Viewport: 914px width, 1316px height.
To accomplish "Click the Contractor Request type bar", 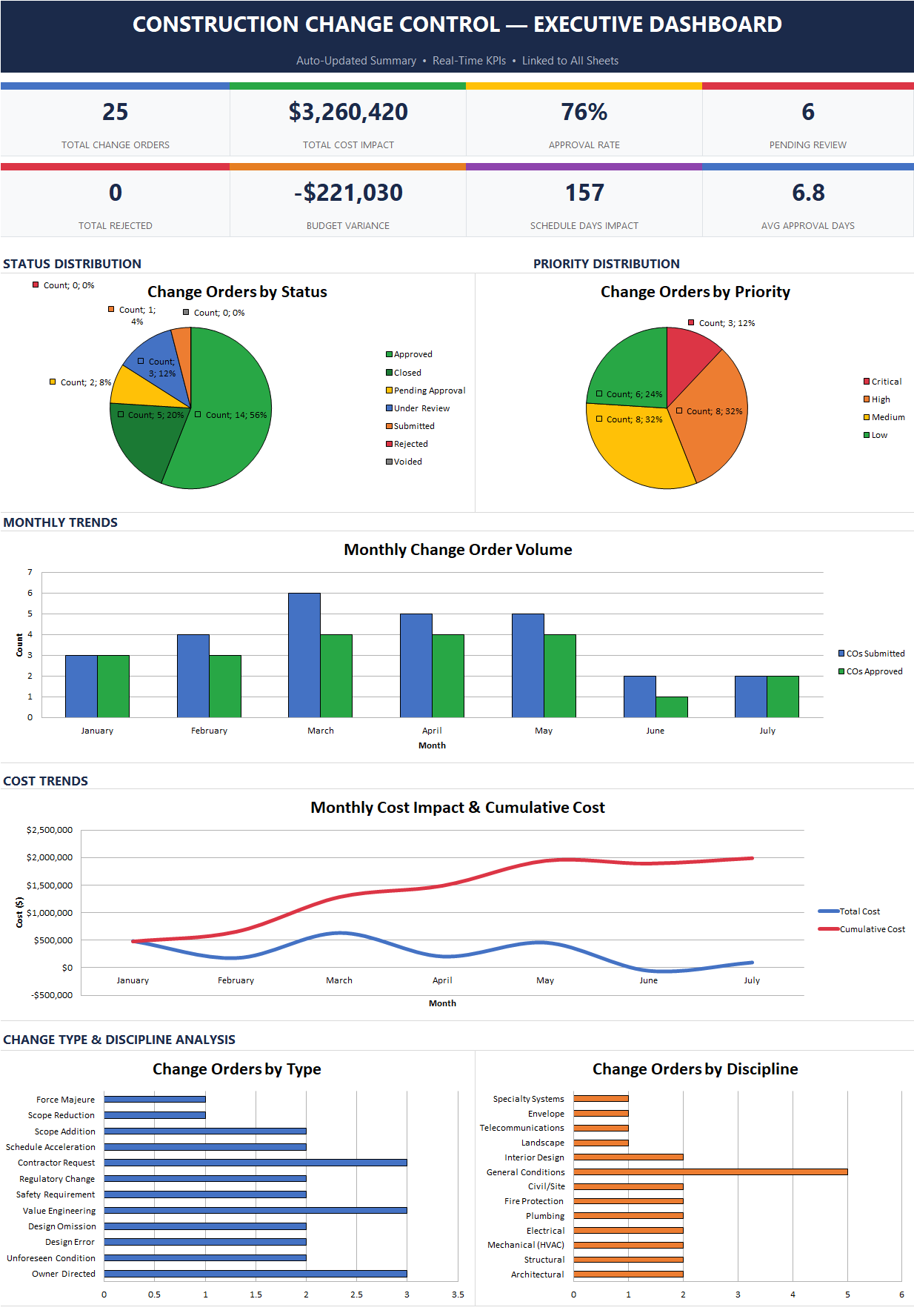I will (256, 1163).
